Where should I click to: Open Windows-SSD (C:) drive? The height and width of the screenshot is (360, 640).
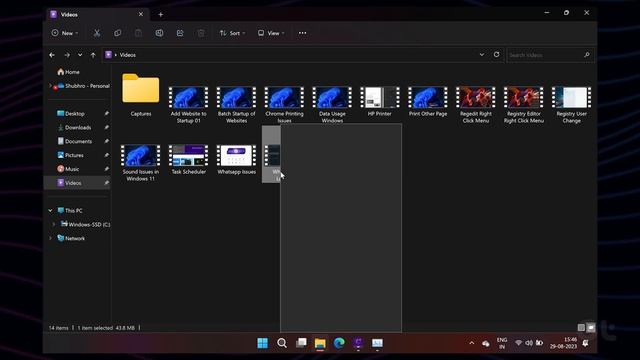coord(85,224)
